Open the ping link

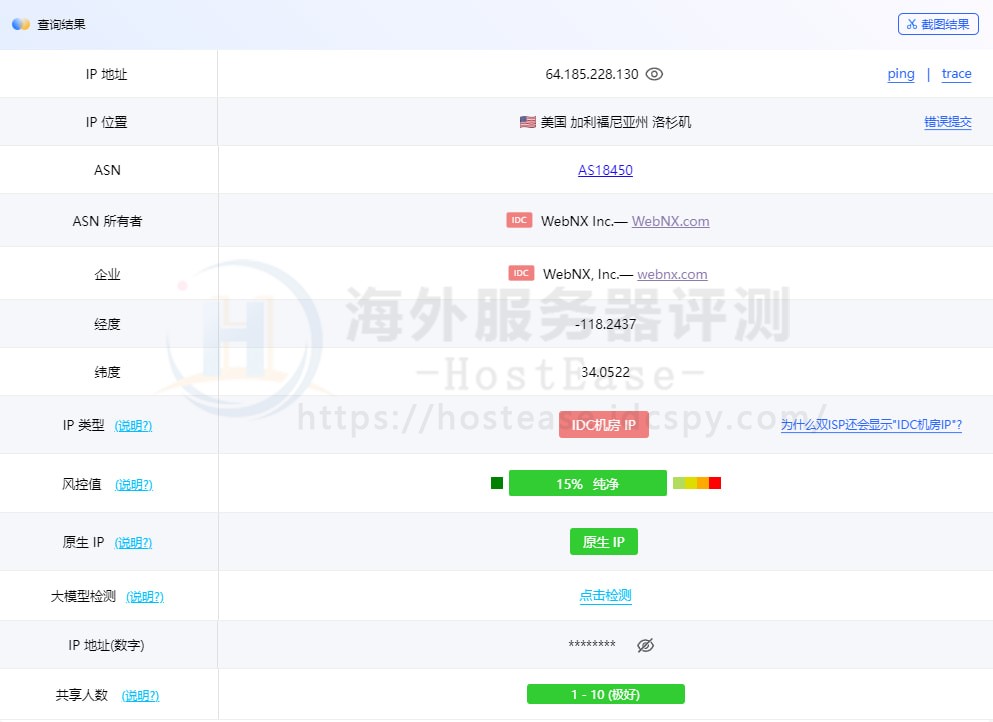pyautogui.click(x=901, y=74)
